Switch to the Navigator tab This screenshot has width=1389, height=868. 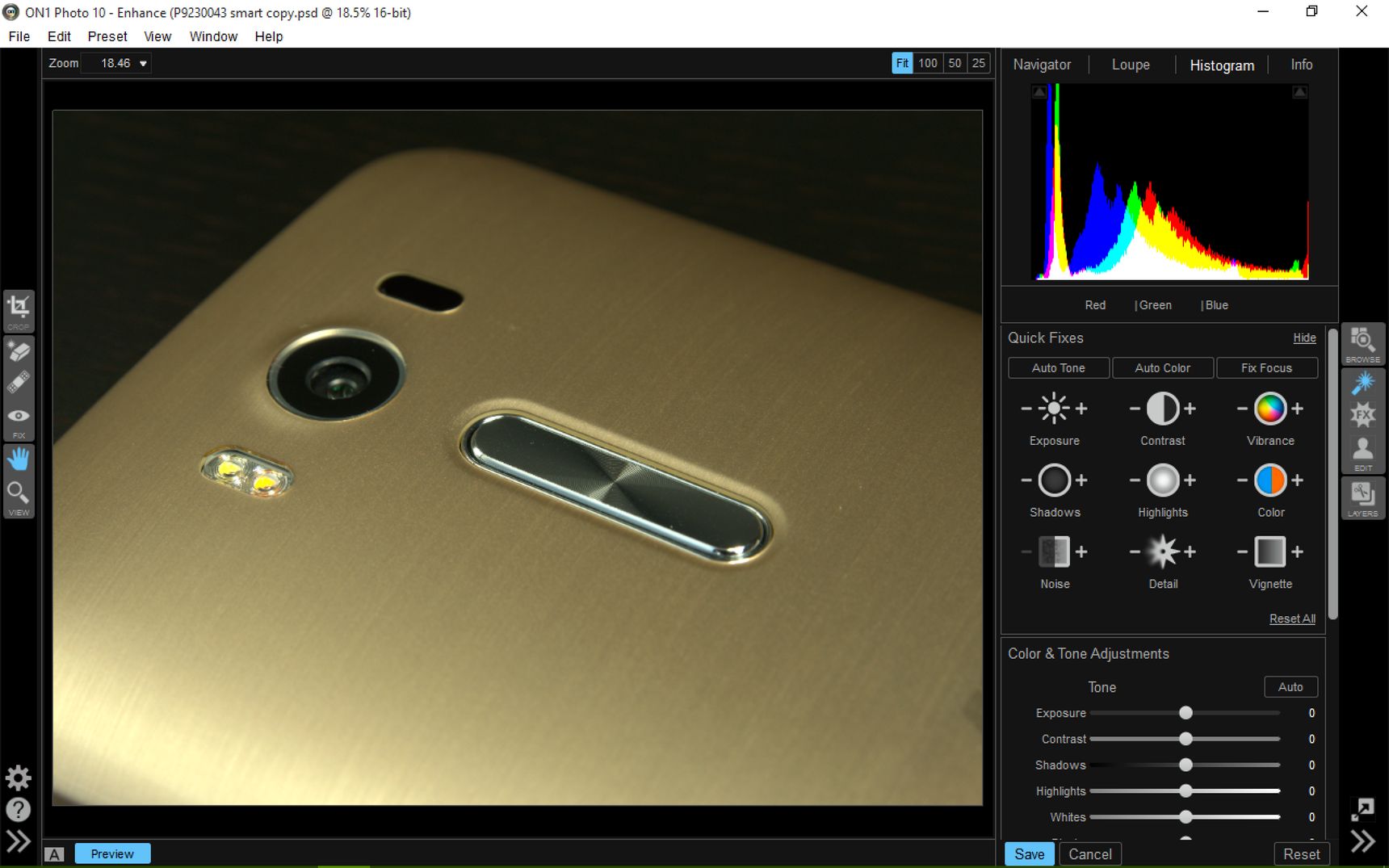(1042, 65)
